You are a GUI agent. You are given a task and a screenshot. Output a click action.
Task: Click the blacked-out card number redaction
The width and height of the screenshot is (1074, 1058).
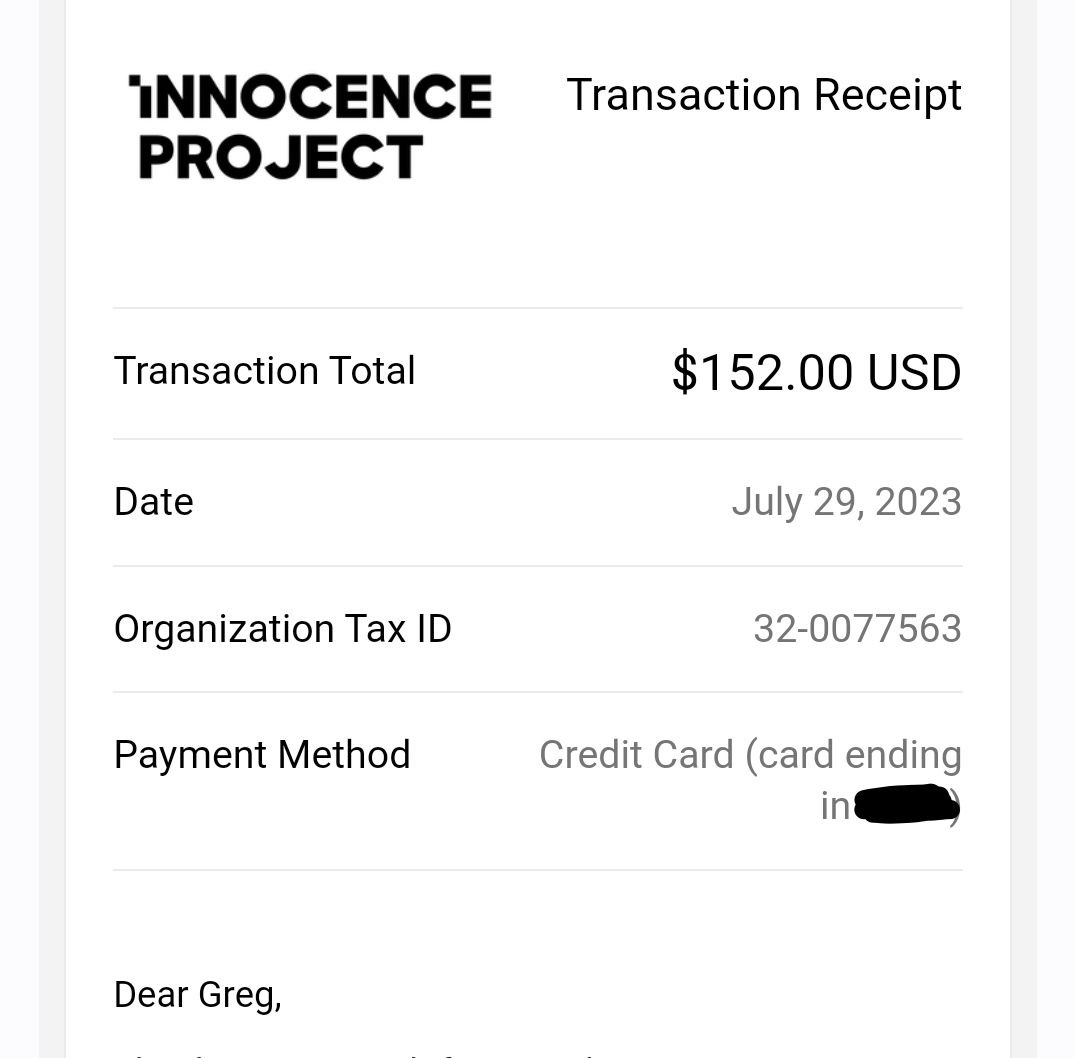906,804
